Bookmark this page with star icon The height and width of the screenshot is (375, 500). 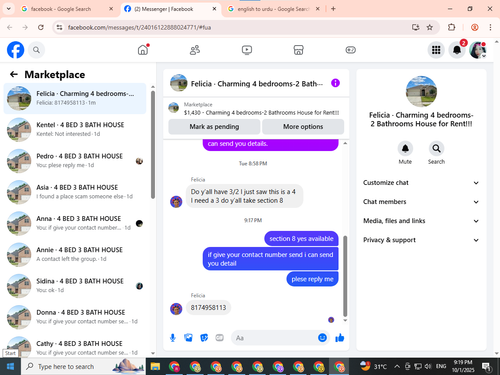(430, 27)
